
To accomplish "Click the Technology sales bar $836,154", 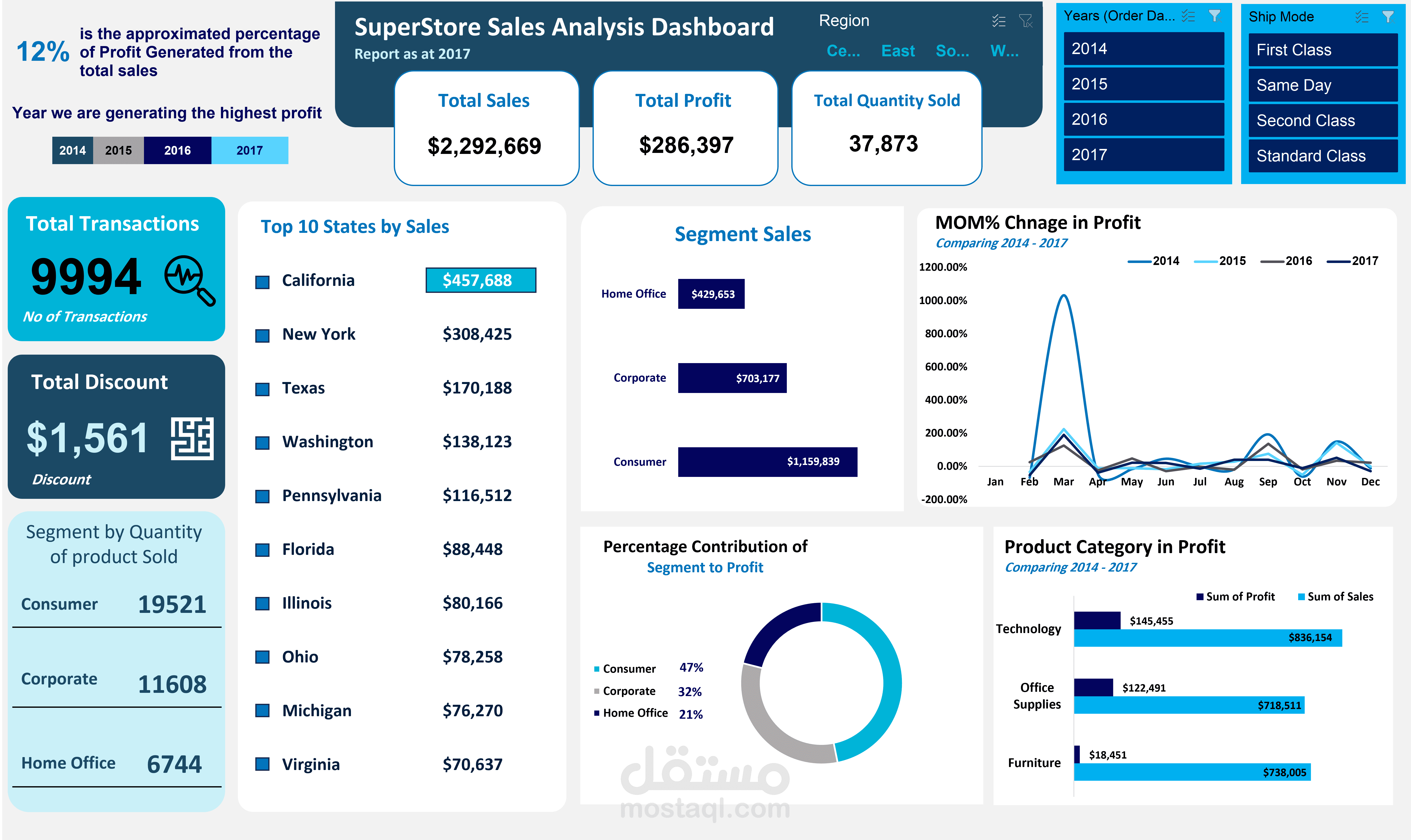I will pos(1208,638).
